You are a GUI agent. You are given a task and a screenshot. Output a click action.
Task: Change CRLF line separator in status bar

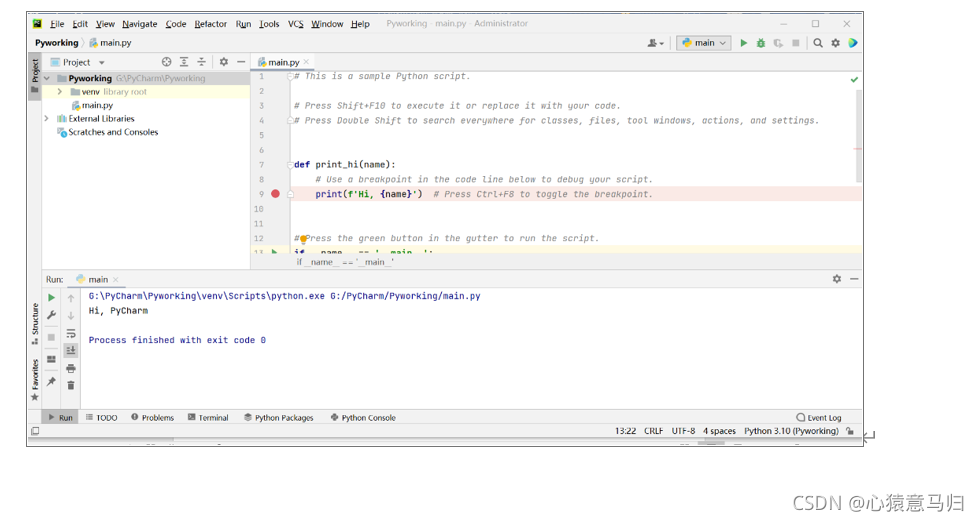[654, 431]
